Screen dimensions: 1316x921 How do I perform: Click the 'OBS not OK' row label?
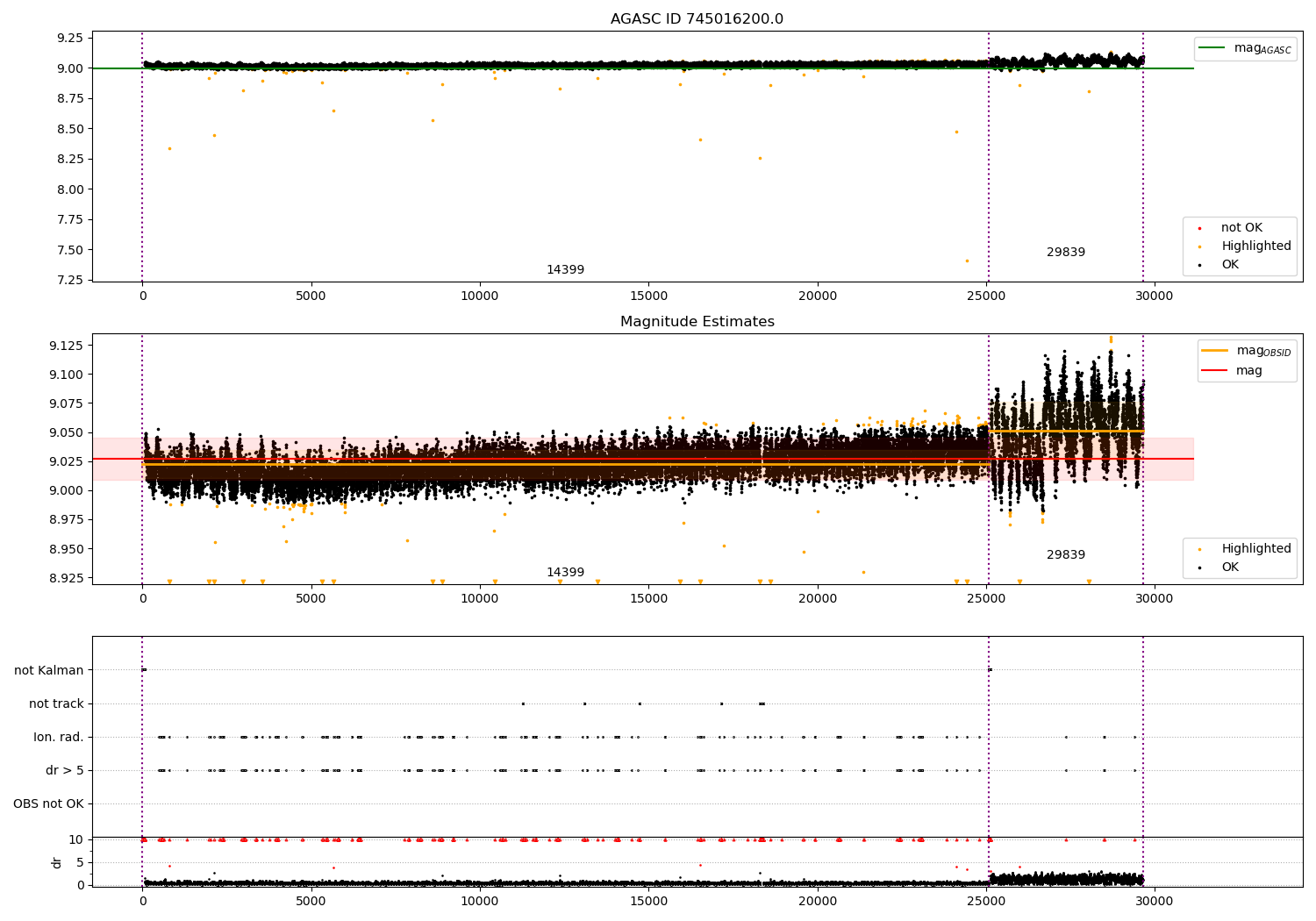48,804
